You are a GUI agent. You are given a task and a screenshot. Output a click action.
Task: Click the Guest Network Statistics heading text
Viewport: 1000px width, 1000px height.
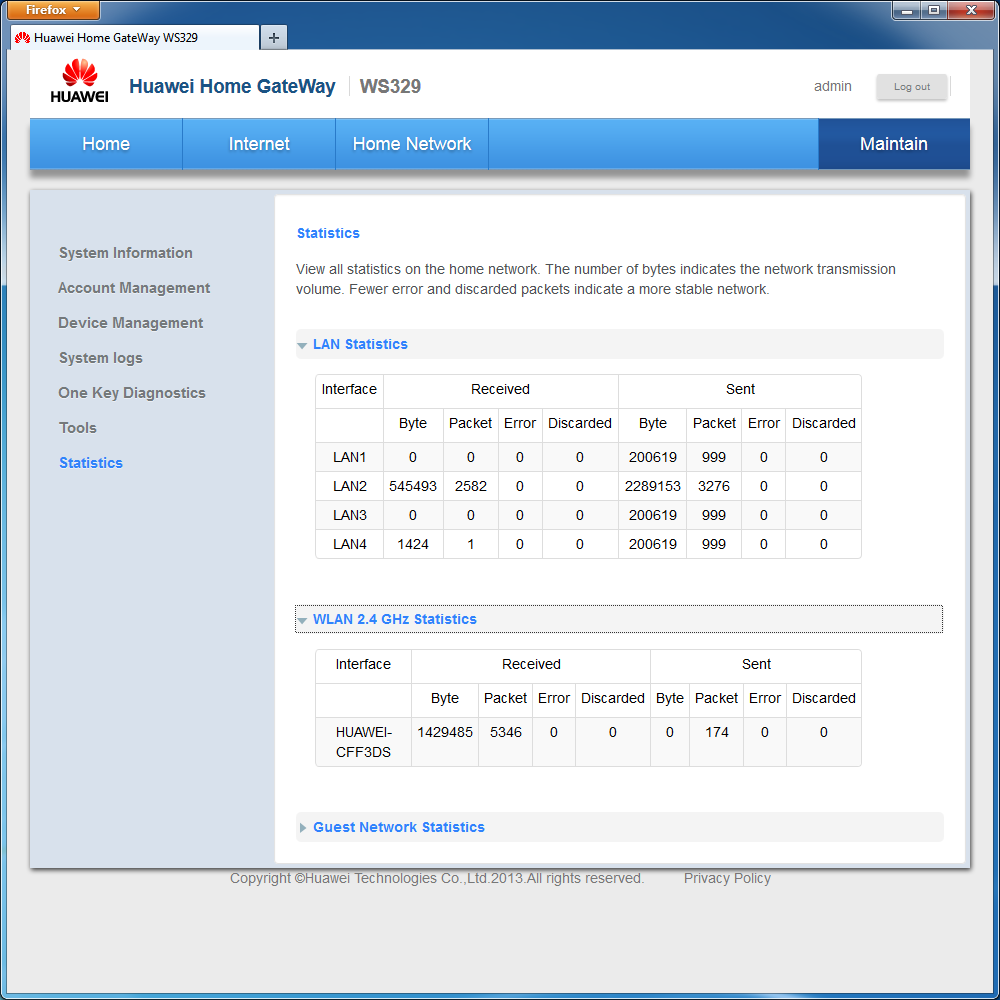(399, 827)
